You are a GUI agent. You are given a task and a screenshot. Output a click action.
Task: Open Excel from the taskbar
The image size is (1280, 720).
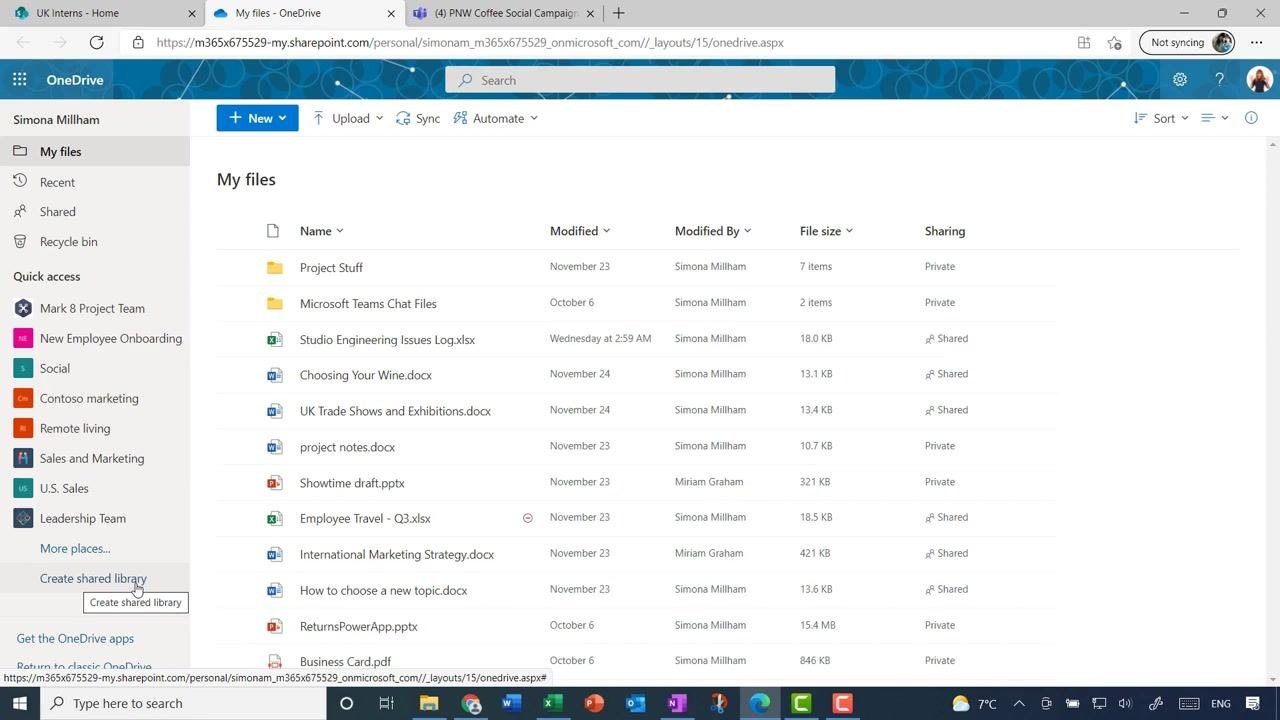(552, 703)
